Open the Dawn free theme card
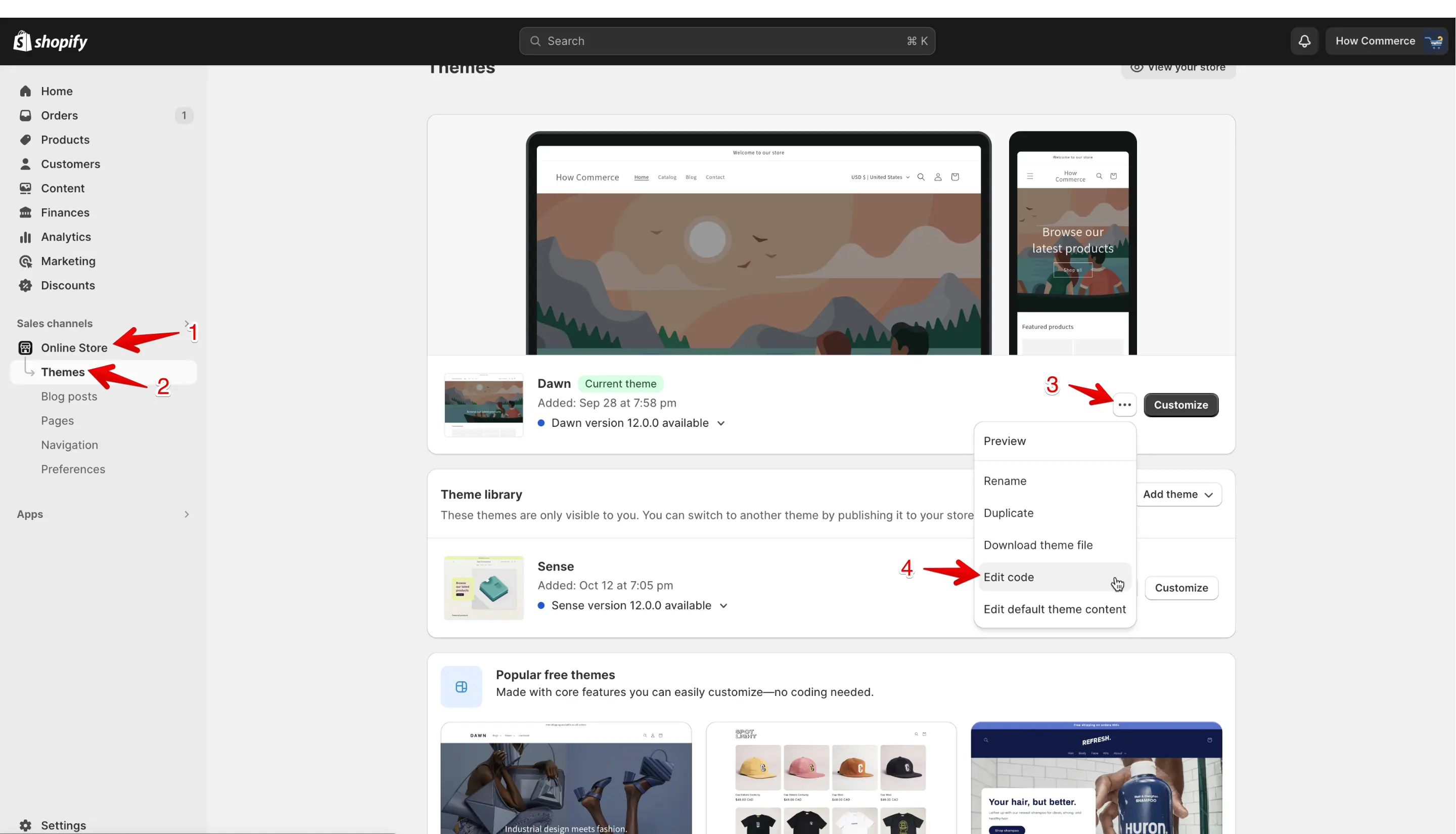The image size is (1456, 834). click(566, 778)
